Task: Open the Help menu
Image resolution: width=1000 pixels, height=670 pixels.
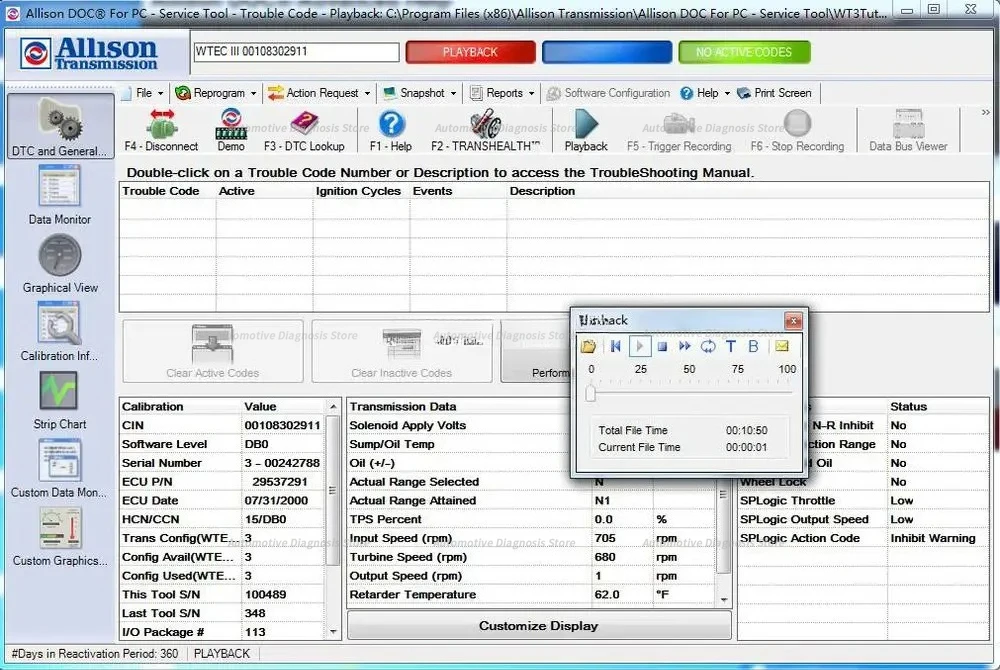Action: click(x=705, y=93)
